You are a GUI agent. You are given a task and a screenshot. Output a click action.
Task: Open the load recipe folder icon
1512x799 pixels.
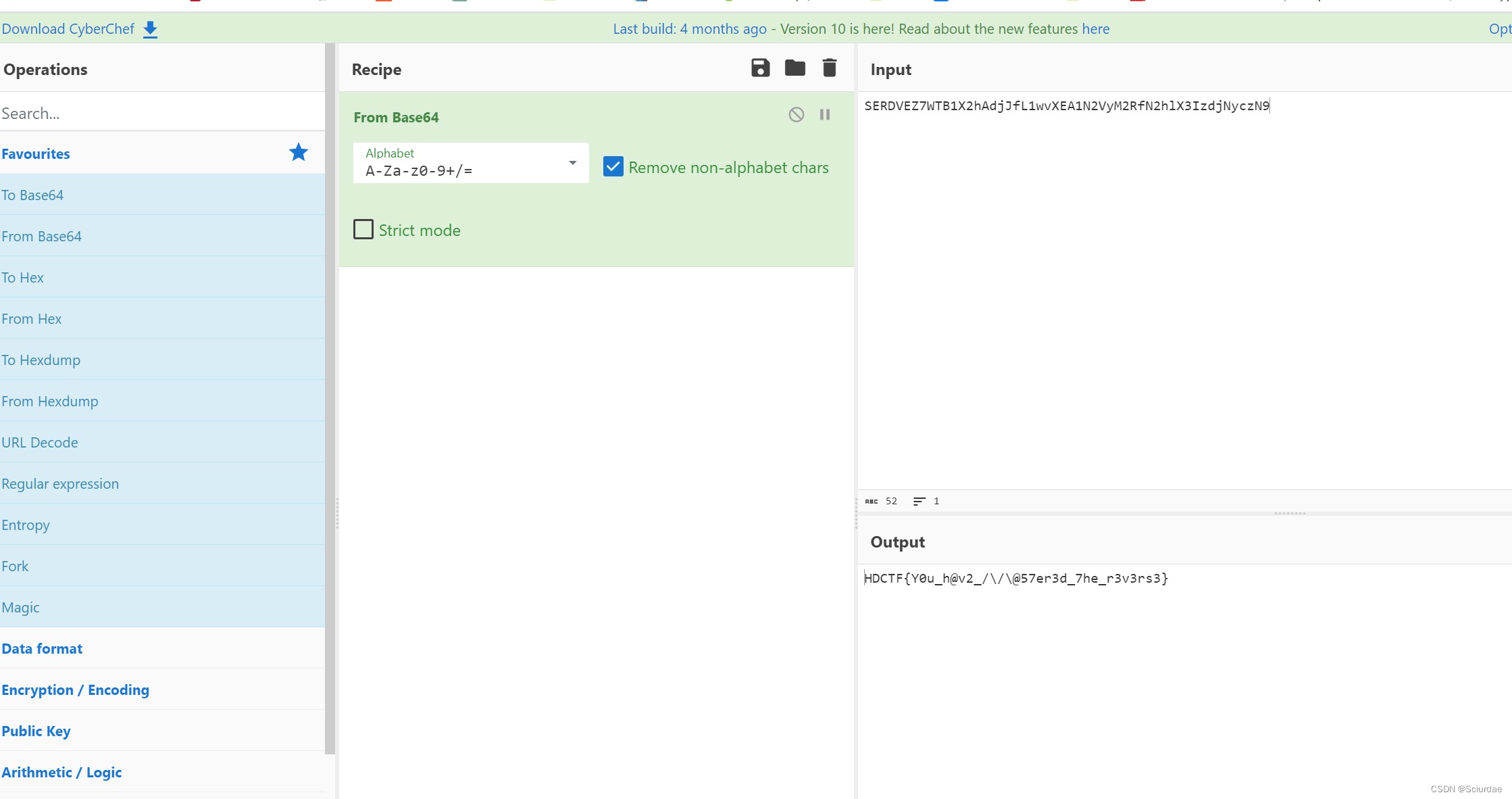pos(795,68)
